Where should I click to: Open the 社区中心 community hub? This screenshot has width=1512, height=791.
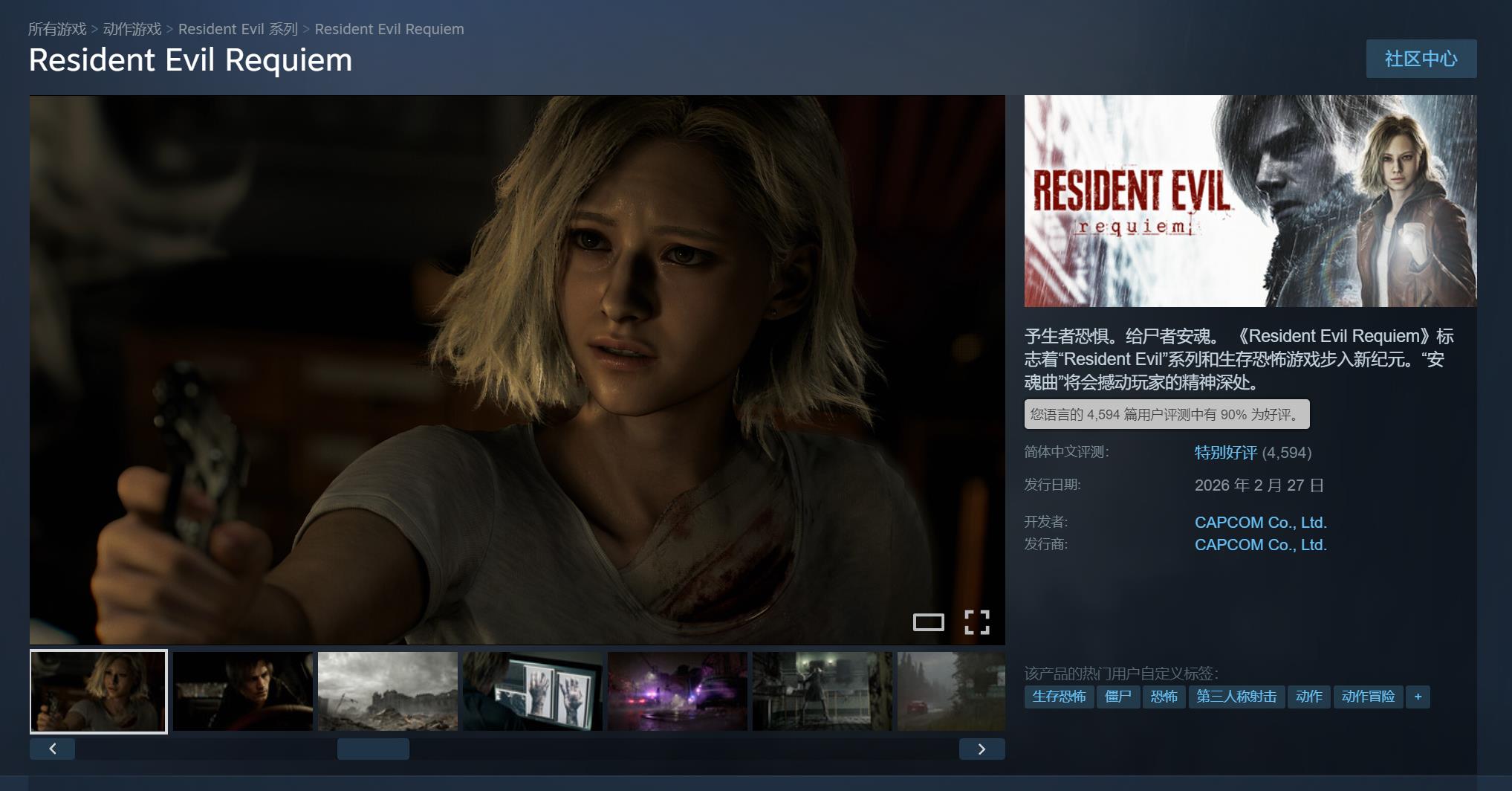point(1421,59)
